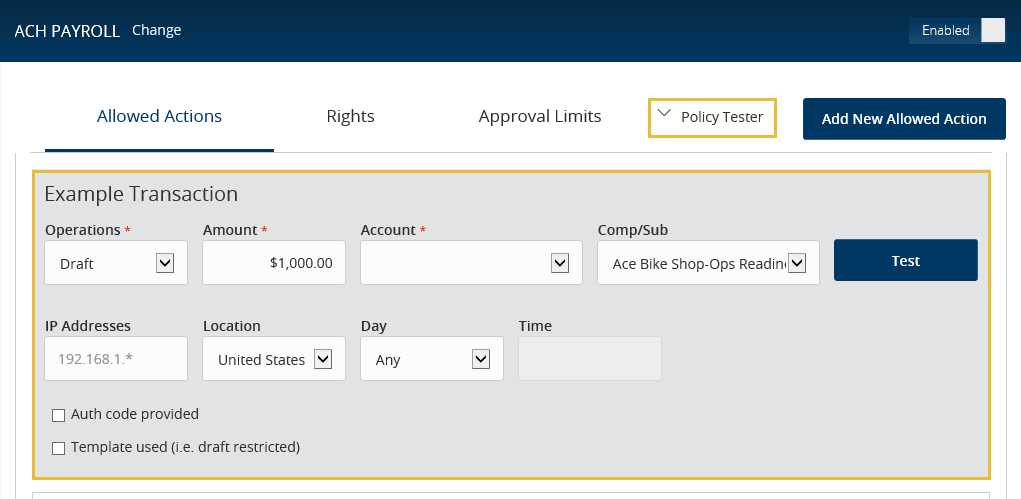Click the Change link next to ACH PAYROLL
This screenshot has width=1021, height=499.
[x=156, y=30]
